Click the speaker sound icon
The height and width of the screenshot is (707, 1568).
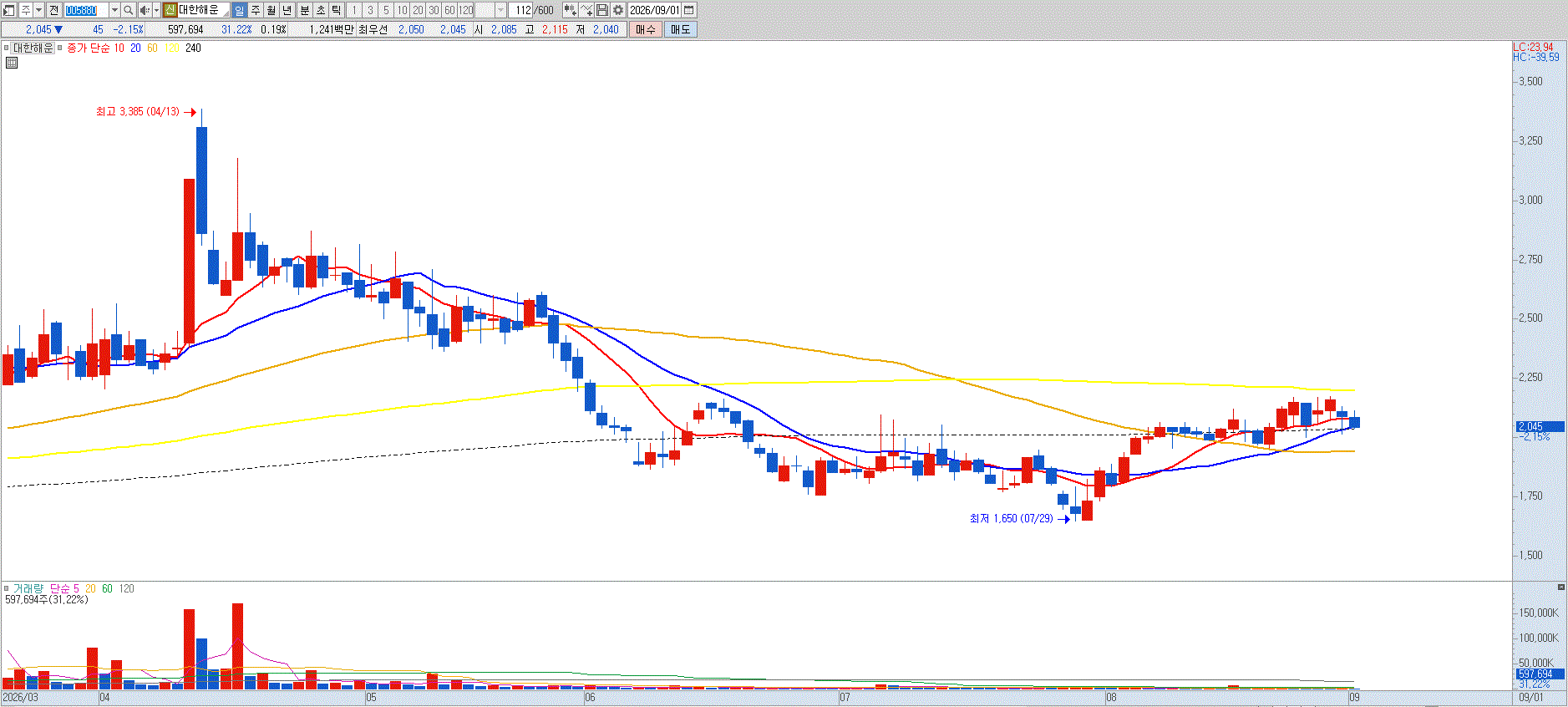[145, 10]
